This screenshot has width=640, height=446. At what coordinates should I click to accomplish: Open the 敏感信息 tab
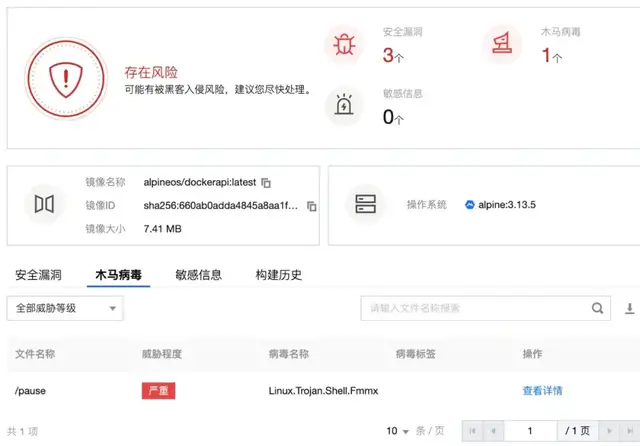click(x=198, y=275)
